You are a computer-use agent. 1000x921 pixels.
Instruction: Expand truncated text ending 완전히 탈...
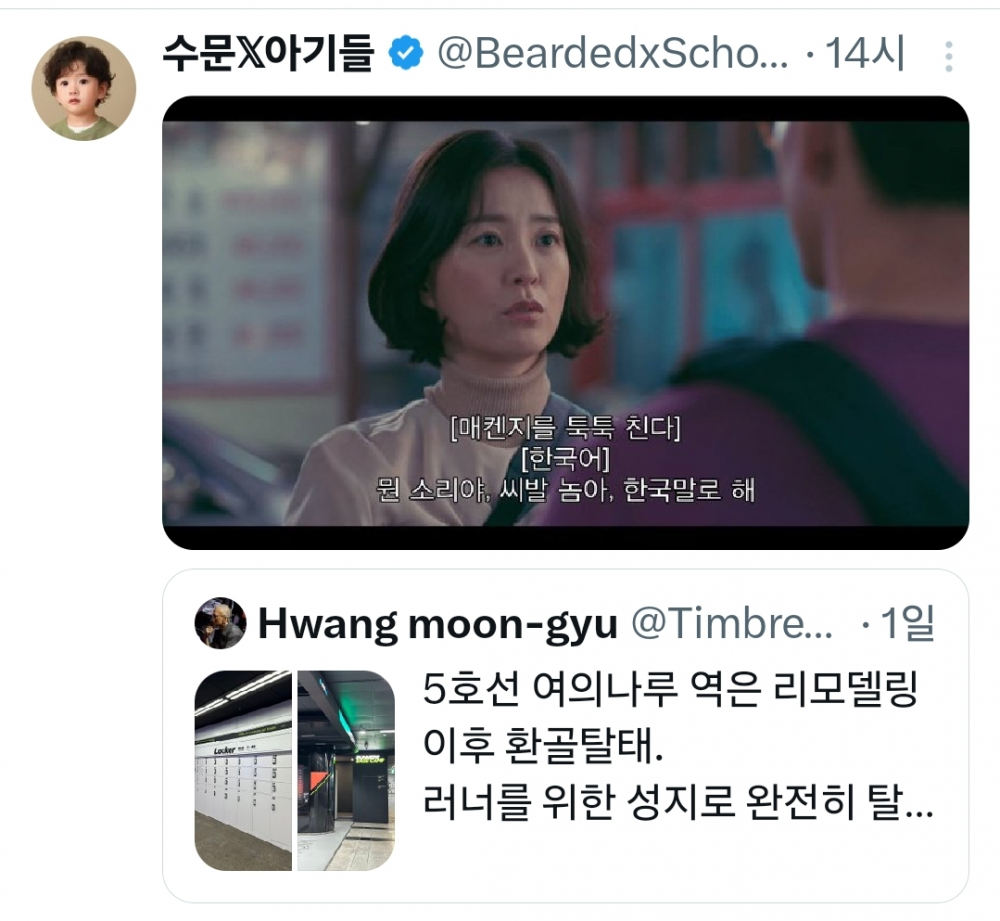(678, 801)
